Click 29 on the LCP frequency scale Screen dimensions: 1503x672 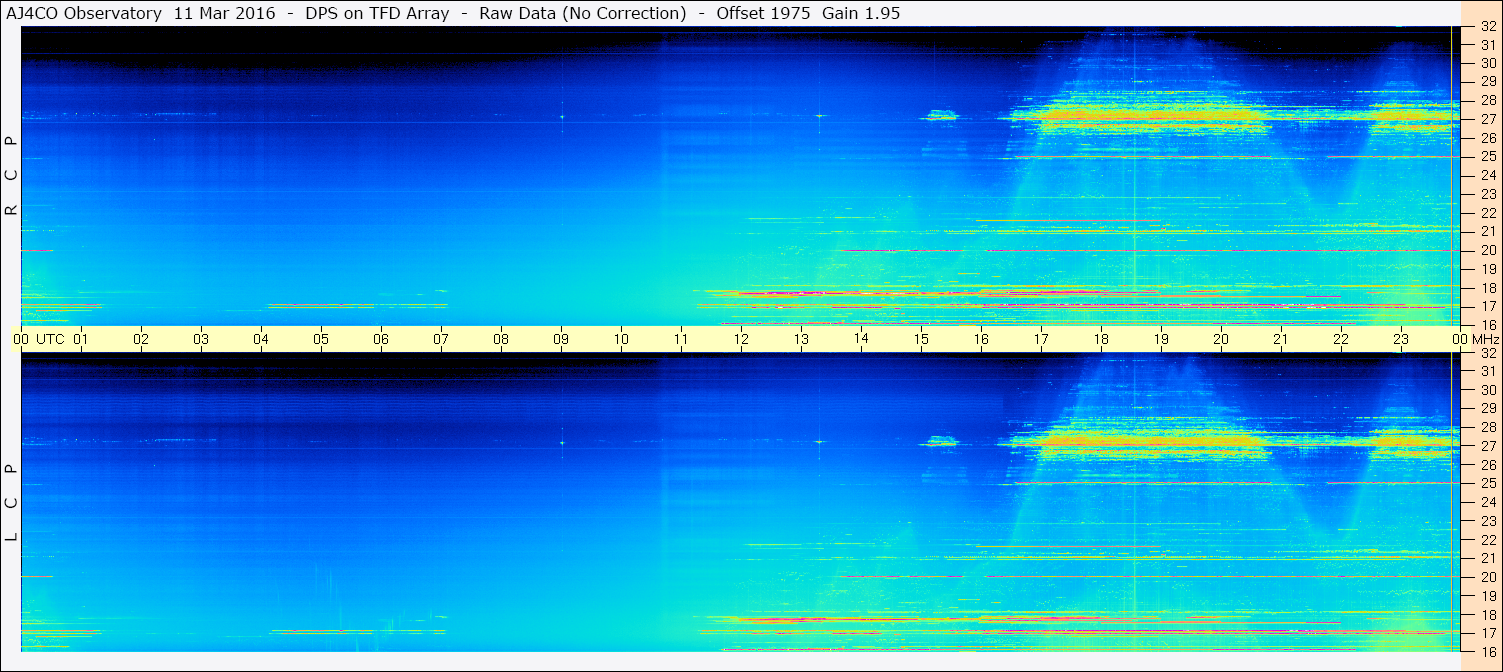1487,408
